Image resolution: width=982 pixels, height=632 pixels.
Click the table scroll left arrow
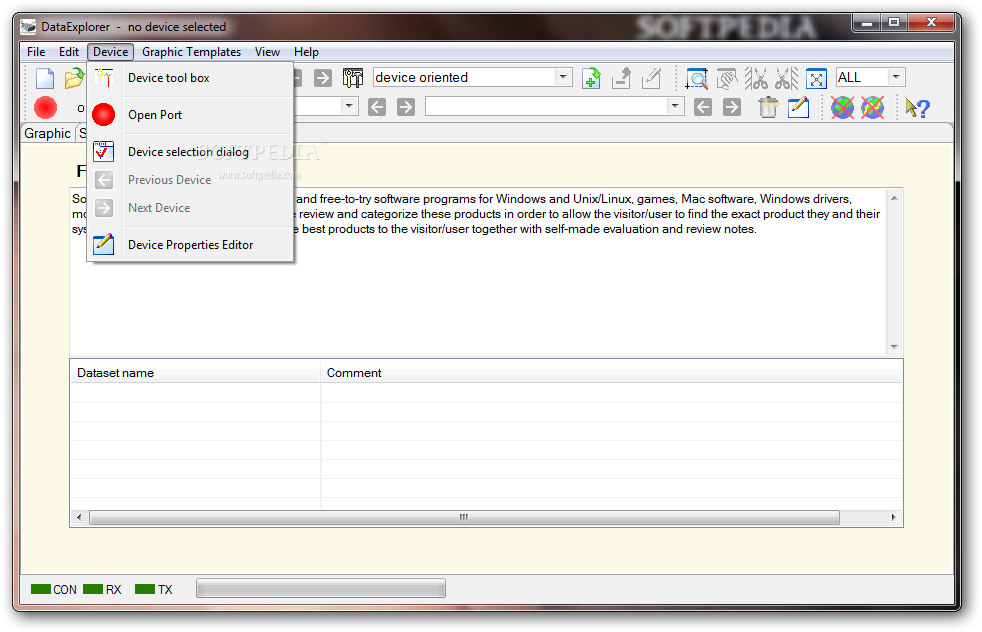point(79,517)
